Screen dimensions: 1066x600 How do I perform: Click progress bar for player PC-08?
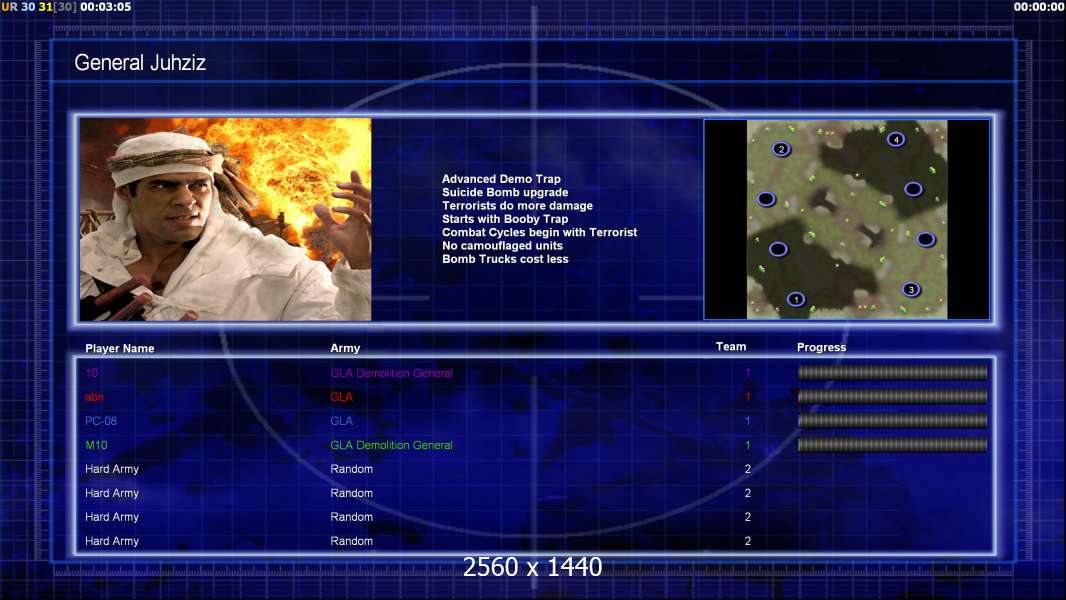892,421
